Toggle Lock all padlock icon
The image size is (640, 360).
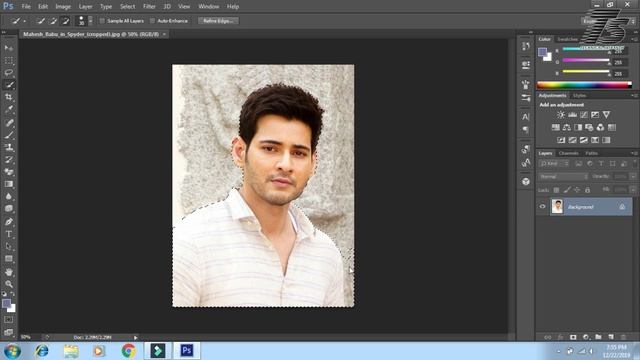point(587,190)
